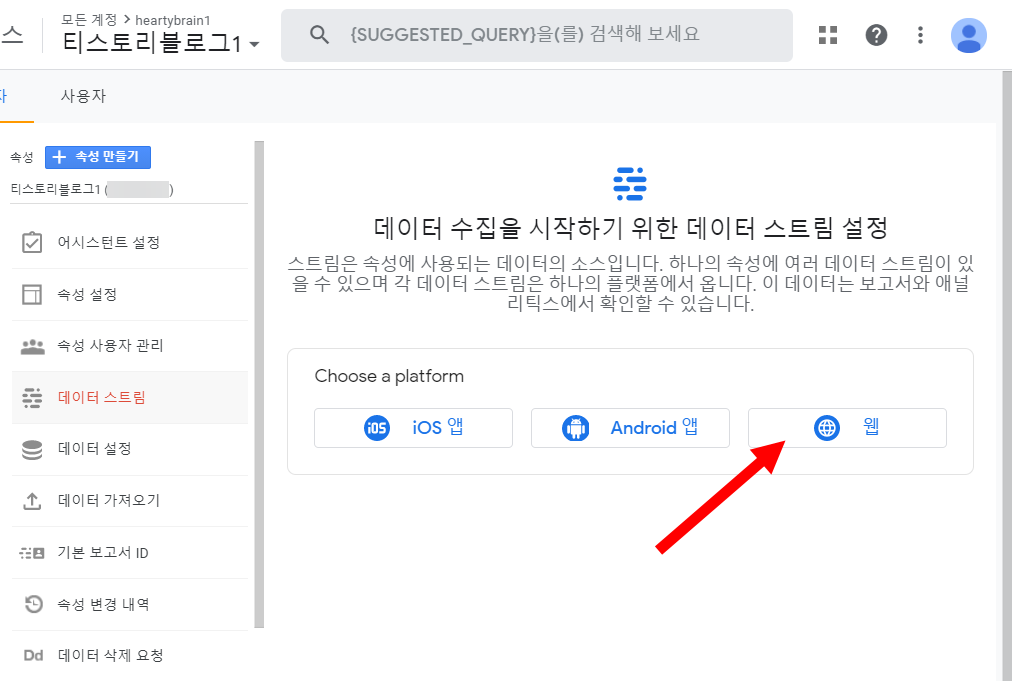Click the sidebar vertical scrollbar

[x=259, y=384]
